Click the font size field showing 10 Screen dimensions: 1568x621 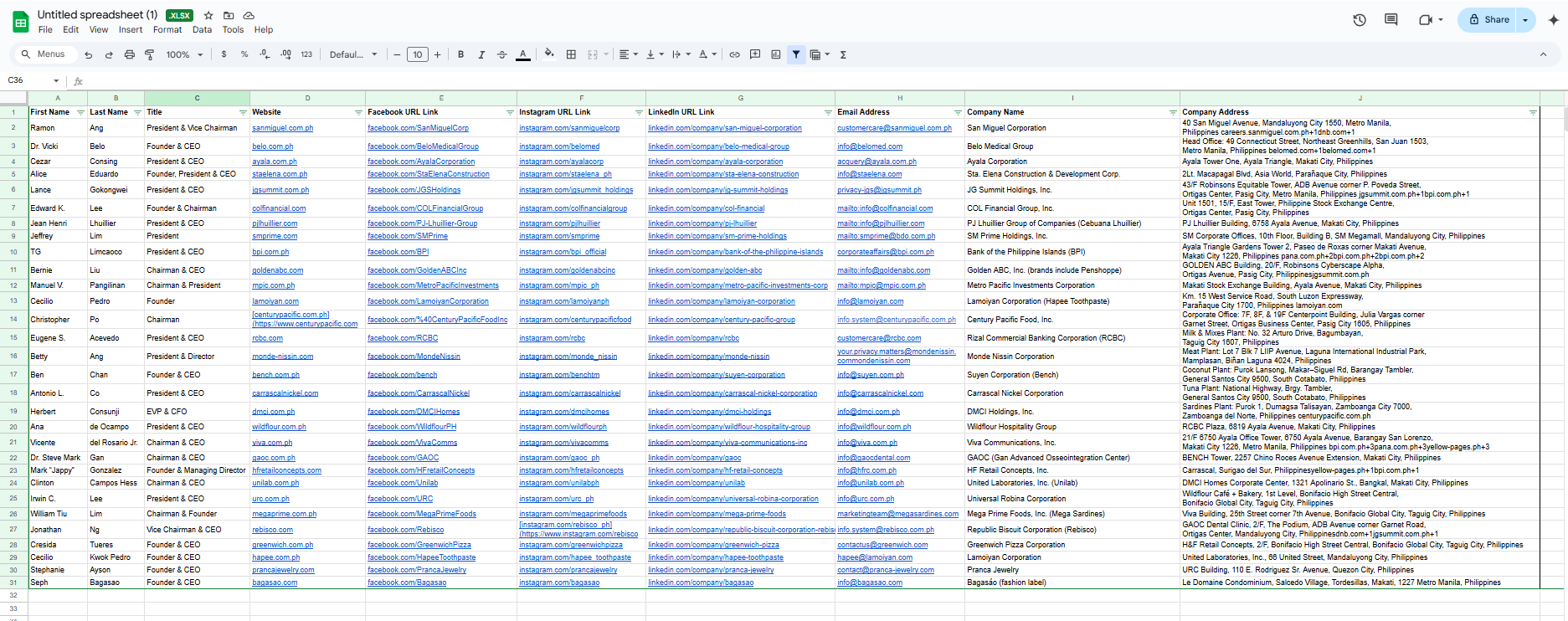point(417,54)
